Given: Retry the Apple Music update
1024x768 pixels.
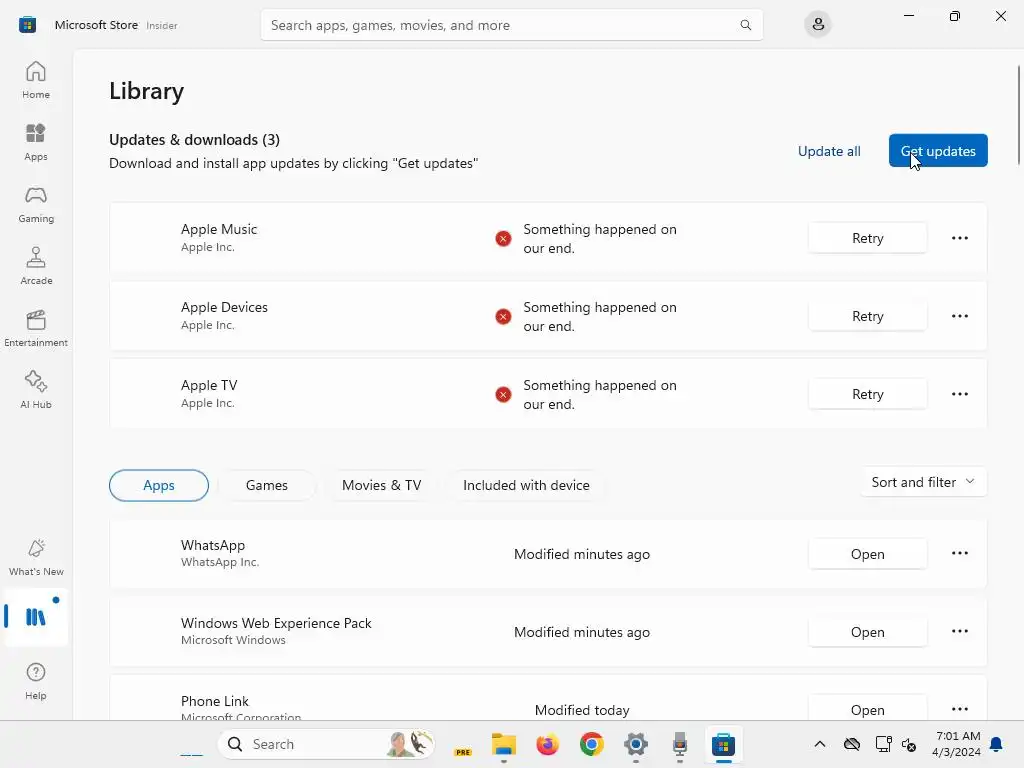Looking at the screenshot, I should pyautogui.click(x=867, y=238).
